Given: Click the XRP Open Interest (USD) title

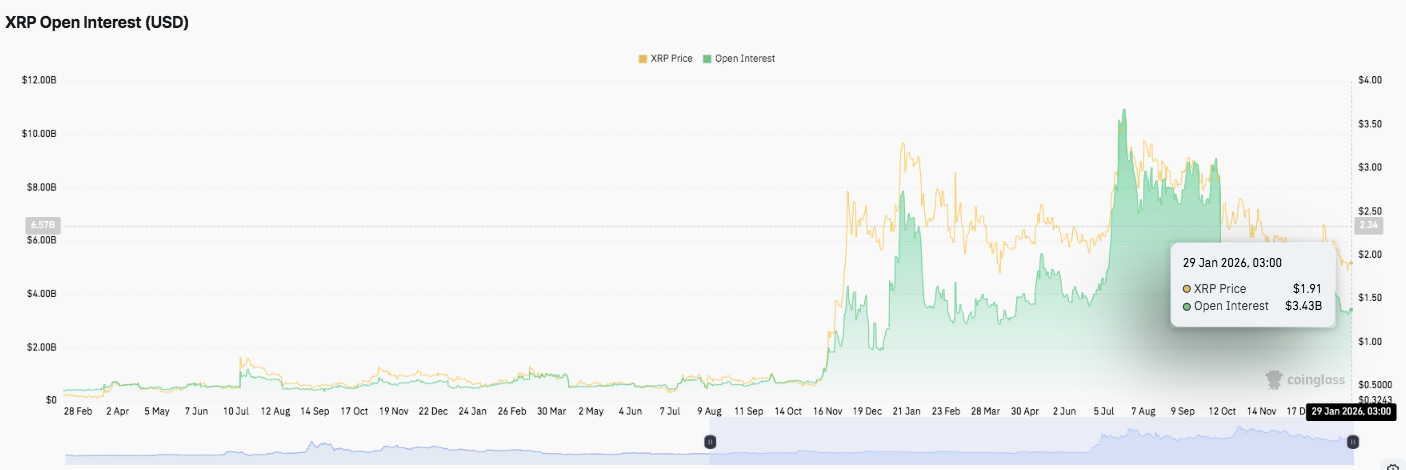Looking at the screenshot, I should pos(97,23).
